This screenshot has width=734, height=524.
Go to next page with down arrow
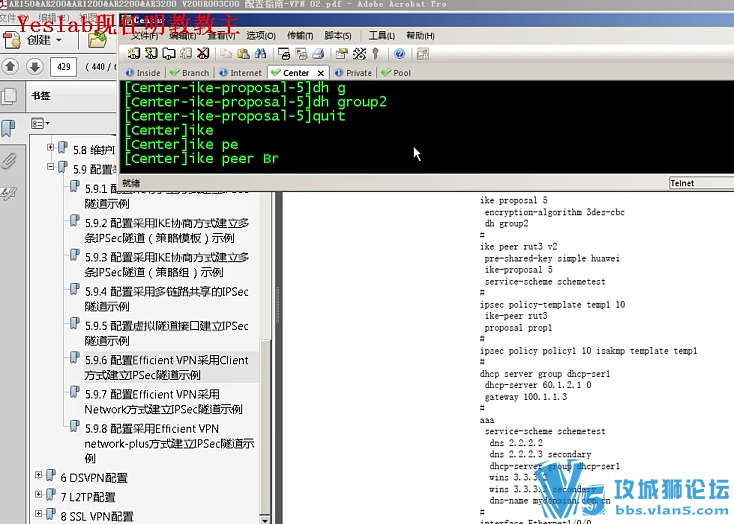point(34,67)
